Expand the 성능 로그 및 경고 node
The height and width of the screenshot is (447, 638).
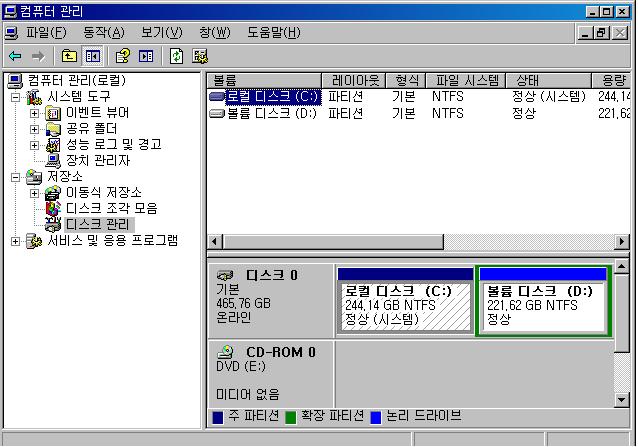(x=35, y=145)
